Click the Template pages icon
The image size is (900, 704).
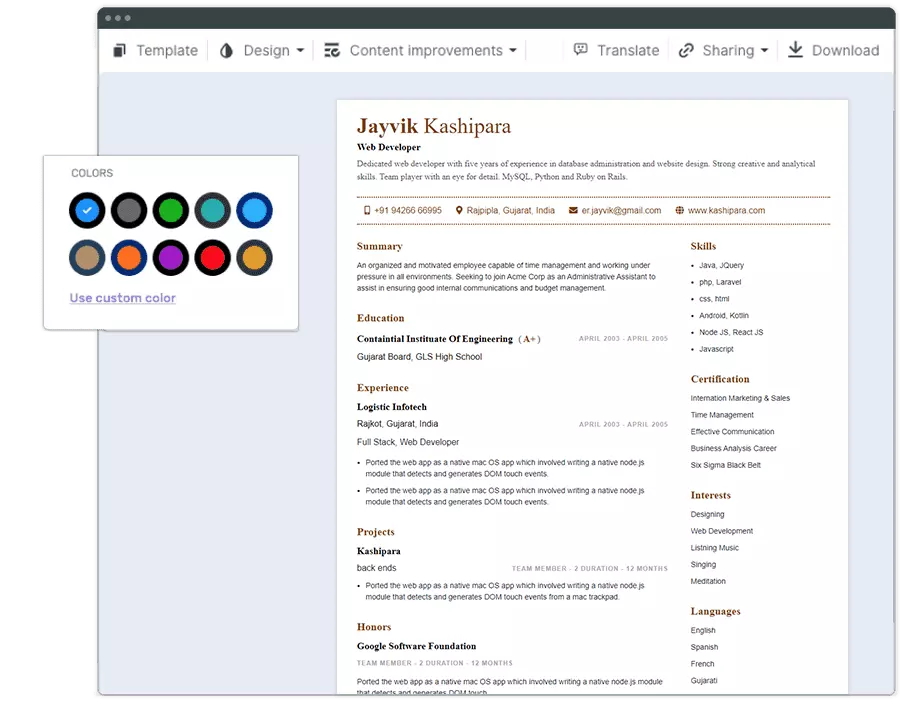click(x=120, y=50)
